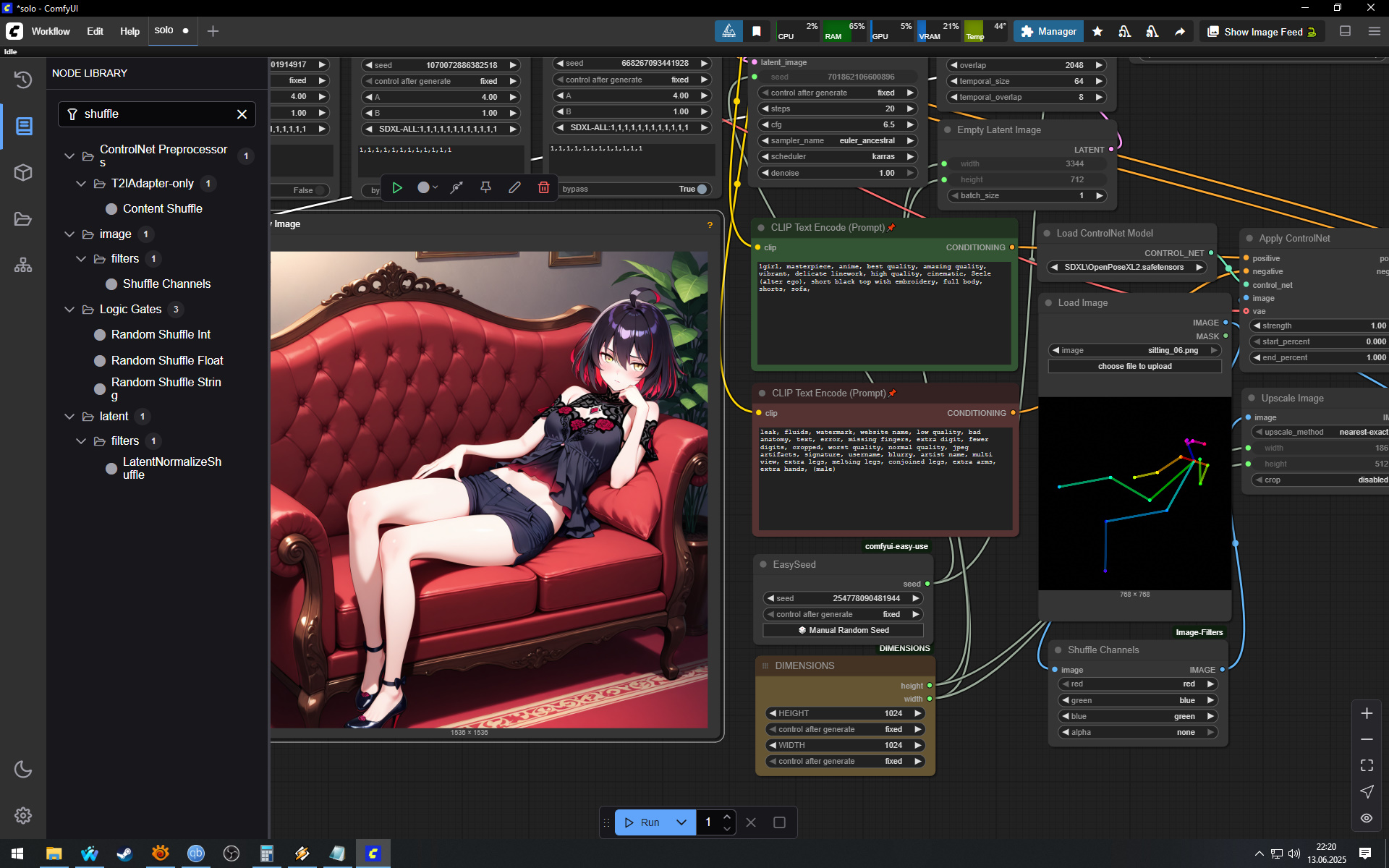
Task: Open scheduler karras dropdown
Action: pos(838,156)
